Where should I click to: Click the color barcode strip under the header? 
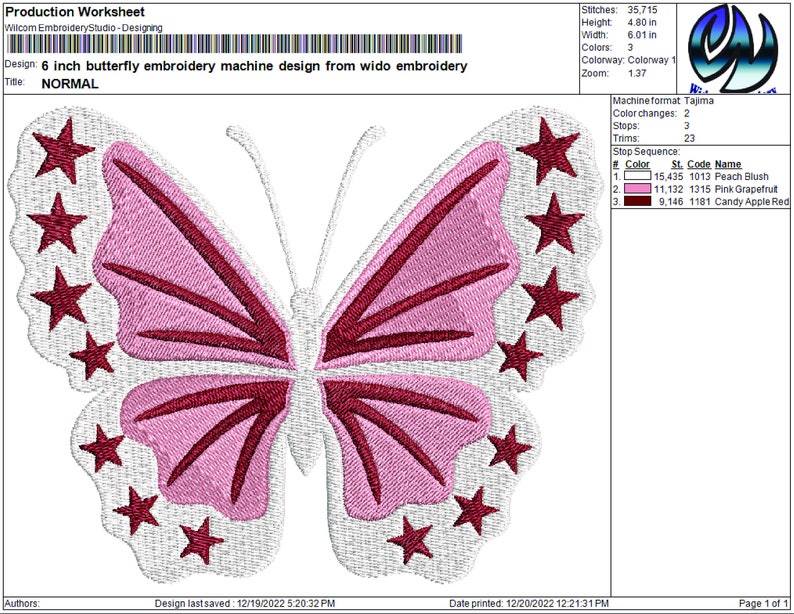234,44
